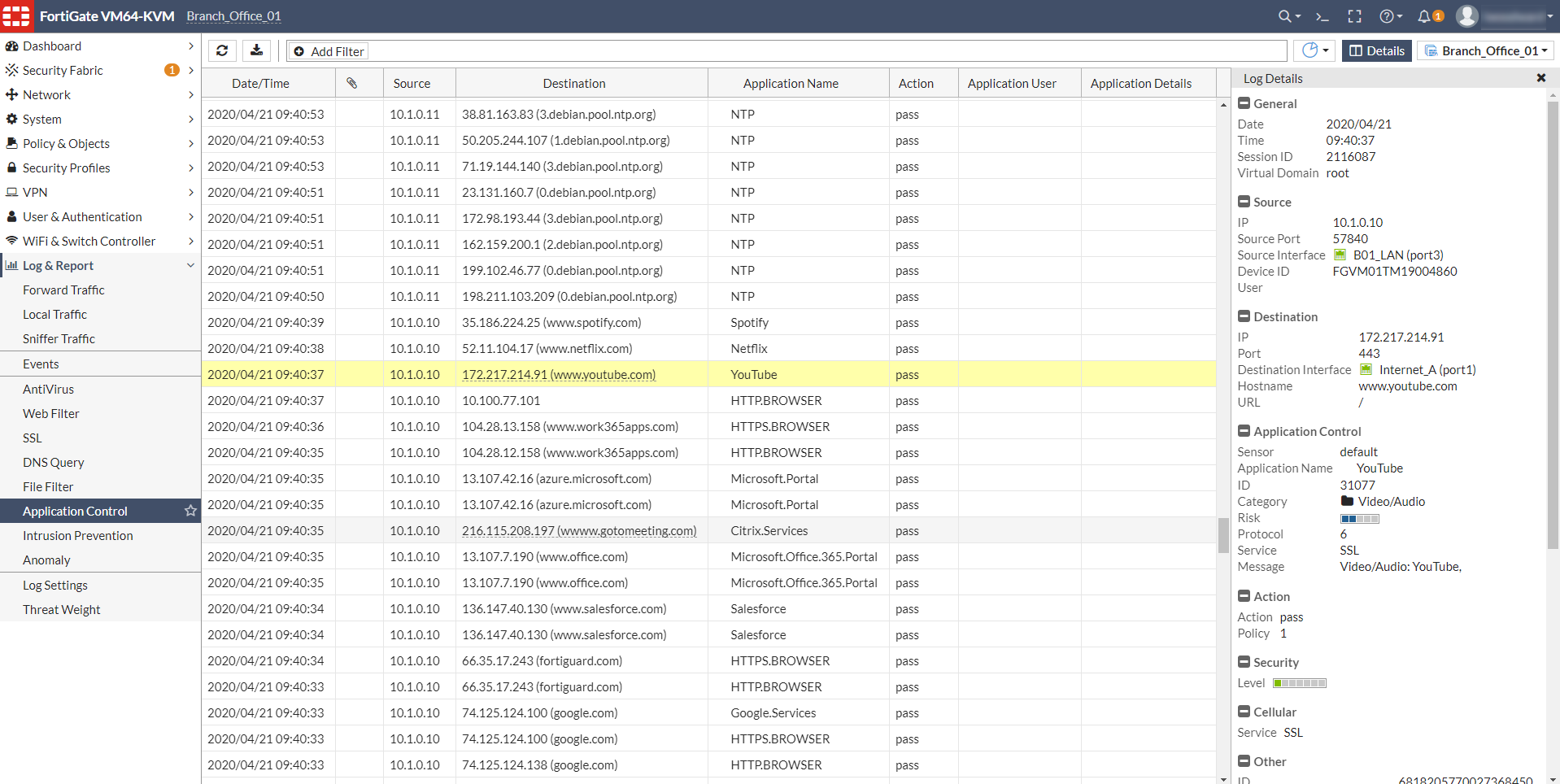Screen dimensions: 1560x784
Task: Collapse the Security details section
Action: pyautogui.click(x=1244, y=662)
